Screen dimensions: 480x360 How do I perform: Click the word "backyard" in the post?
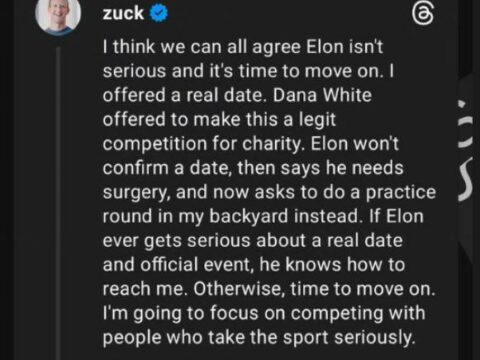click(248, 216)
